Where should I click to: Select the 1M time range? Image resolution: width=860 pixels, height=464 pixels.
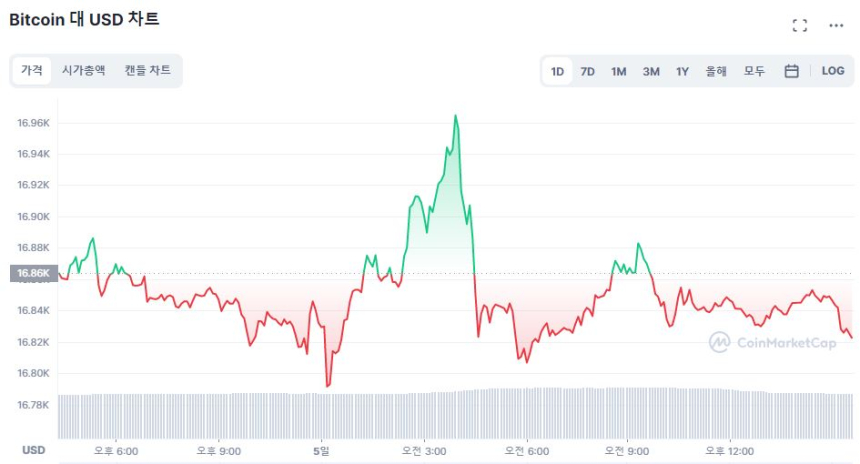click(619, 71)
